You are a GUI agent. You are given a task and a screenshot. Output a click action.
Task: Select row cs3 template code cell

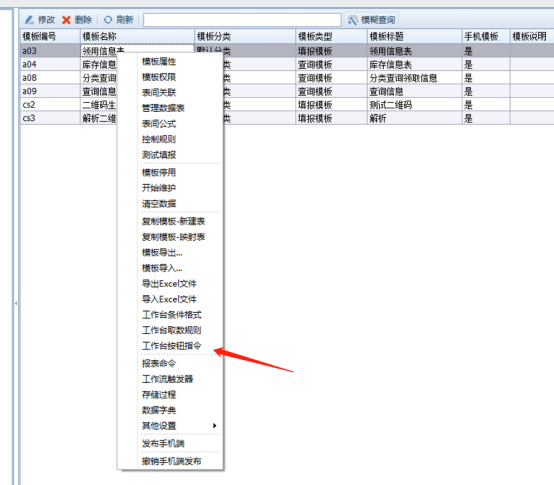(x=50, y=118)
